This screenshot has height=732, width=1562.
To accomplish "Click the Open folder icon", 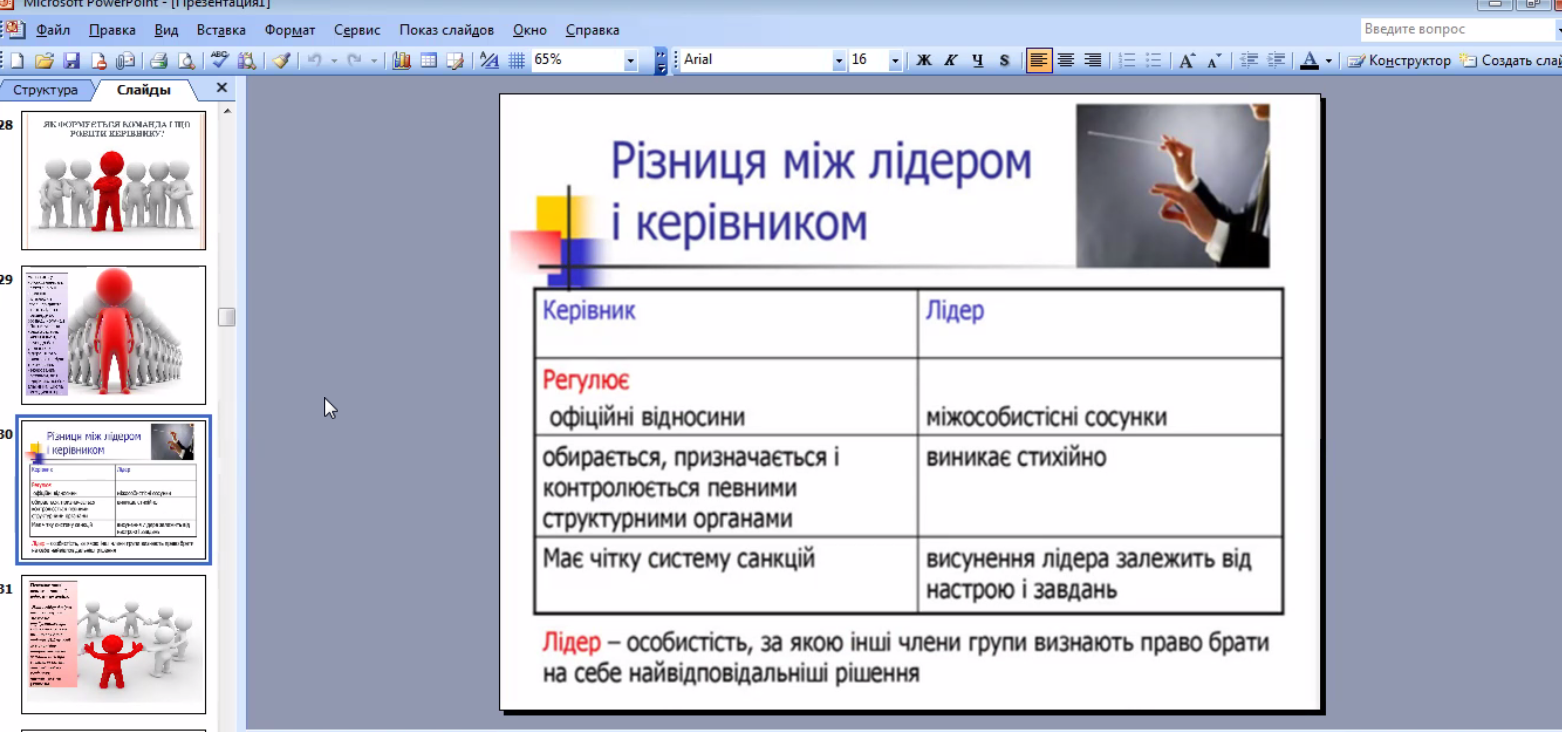I will click(44, 61).
